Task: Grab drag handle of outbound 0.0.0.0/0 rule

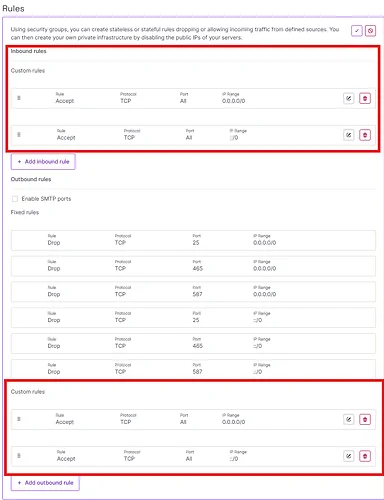Action: pos(19,419)
